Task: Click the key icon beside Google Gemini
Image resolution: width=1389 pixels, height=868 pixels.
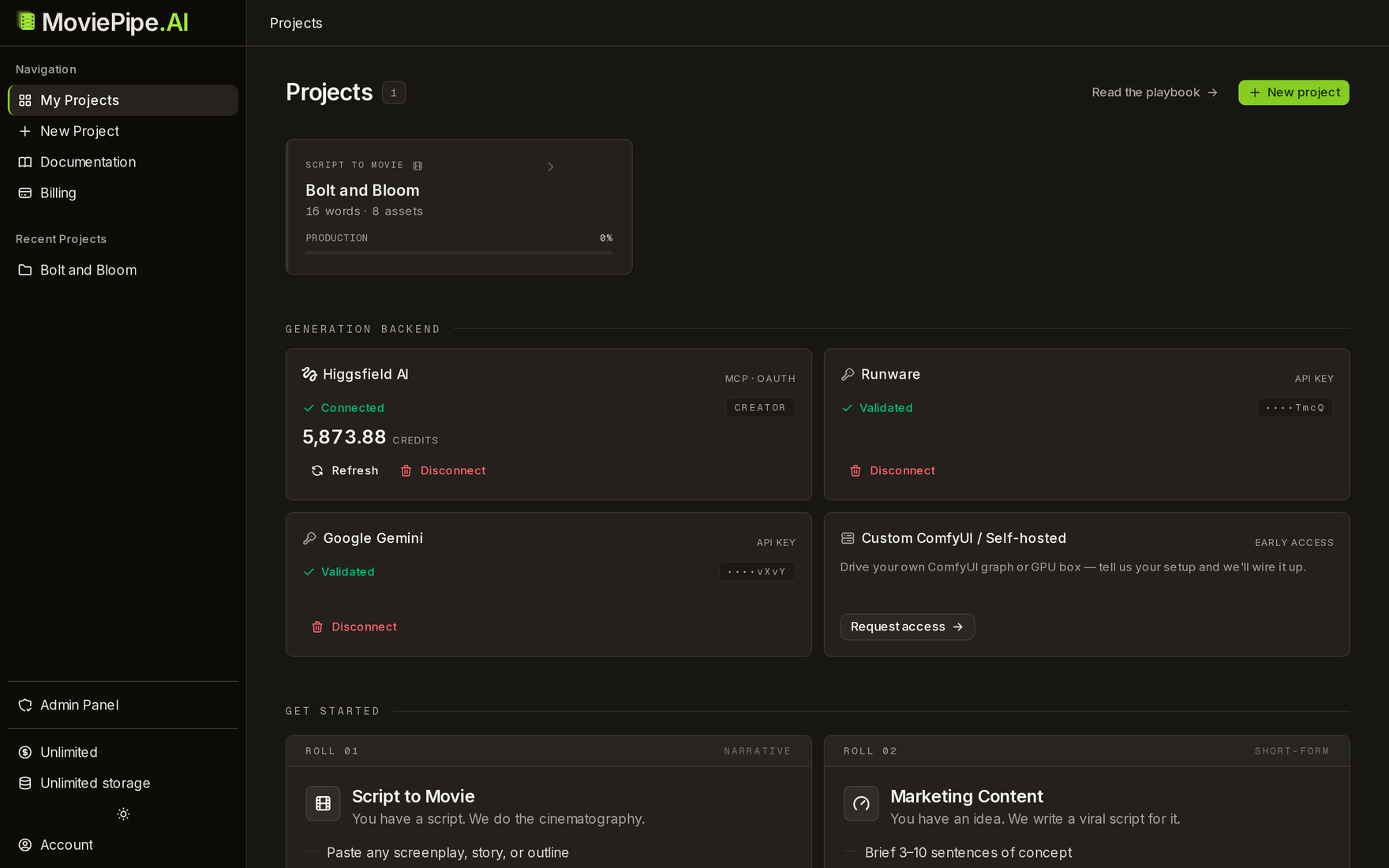Action: coord(309,538)
